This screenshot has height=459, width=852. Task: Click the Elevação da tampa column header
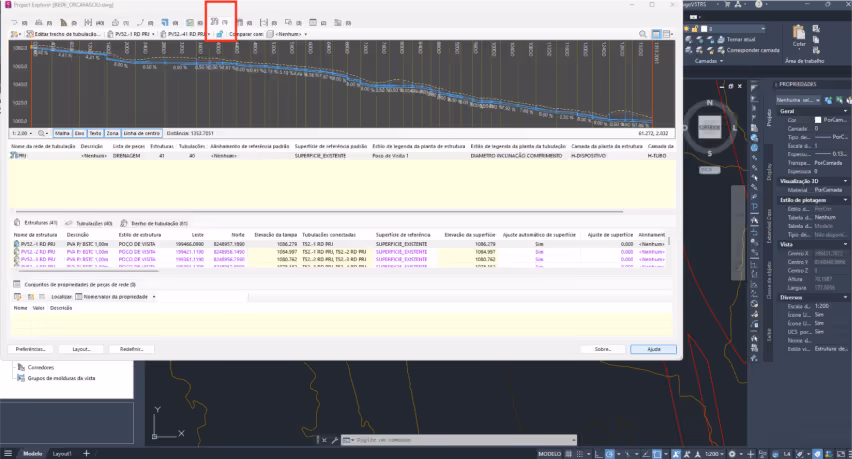point(275,235)
